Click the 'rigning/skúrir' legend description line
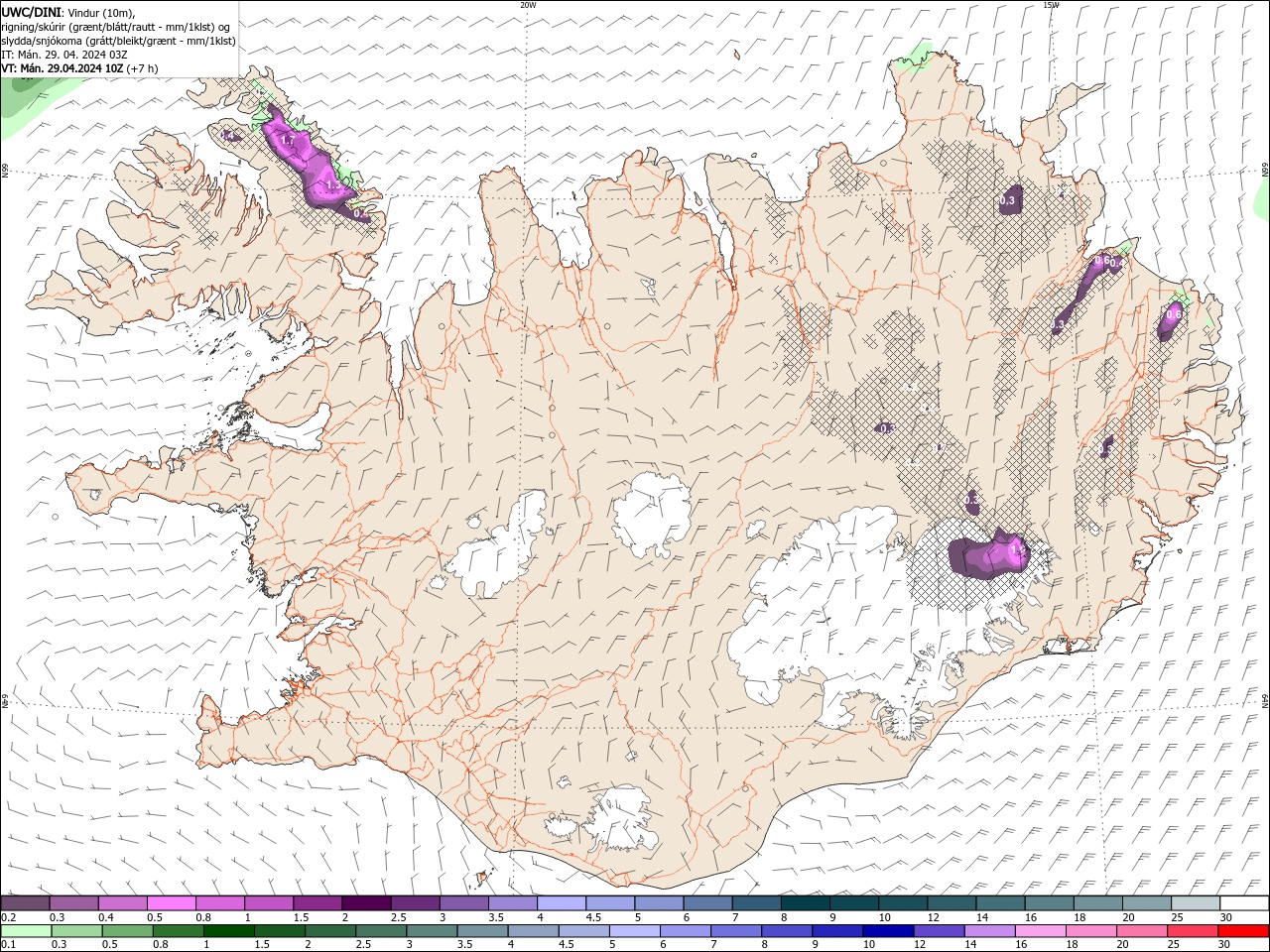Viewport: 1270px width, 952px height. [117, 27]
